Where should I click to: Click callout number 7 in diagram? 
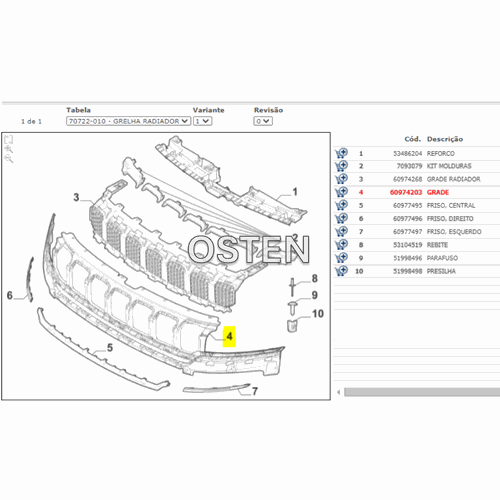tap(255, 391)
